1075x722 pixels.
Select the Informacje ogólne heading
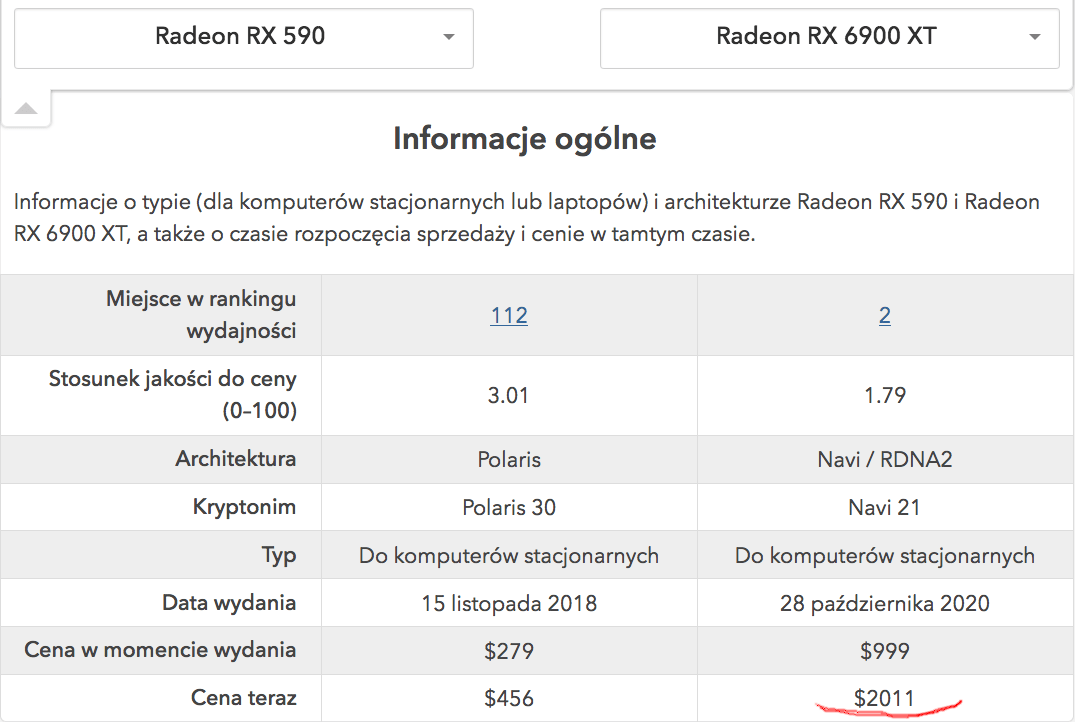(524, 139)
